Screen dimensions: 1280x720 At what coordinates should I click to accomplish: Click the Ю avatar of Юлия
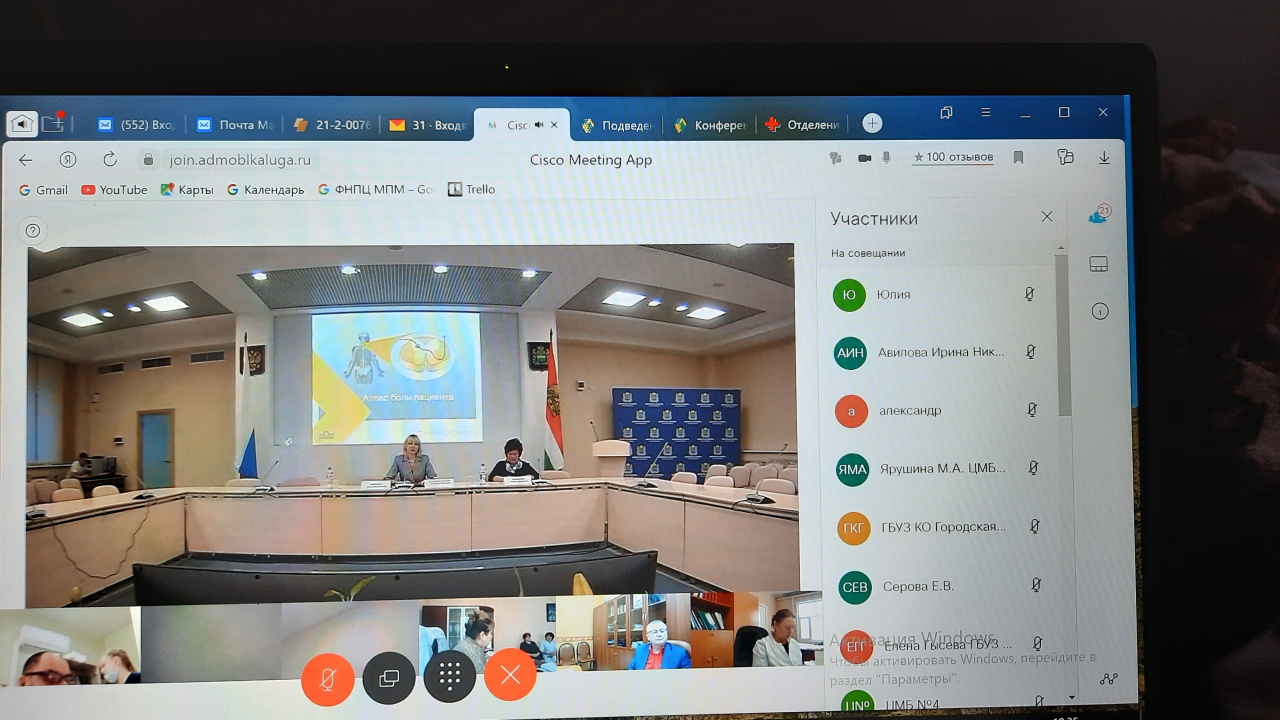[x=848, y=295]
